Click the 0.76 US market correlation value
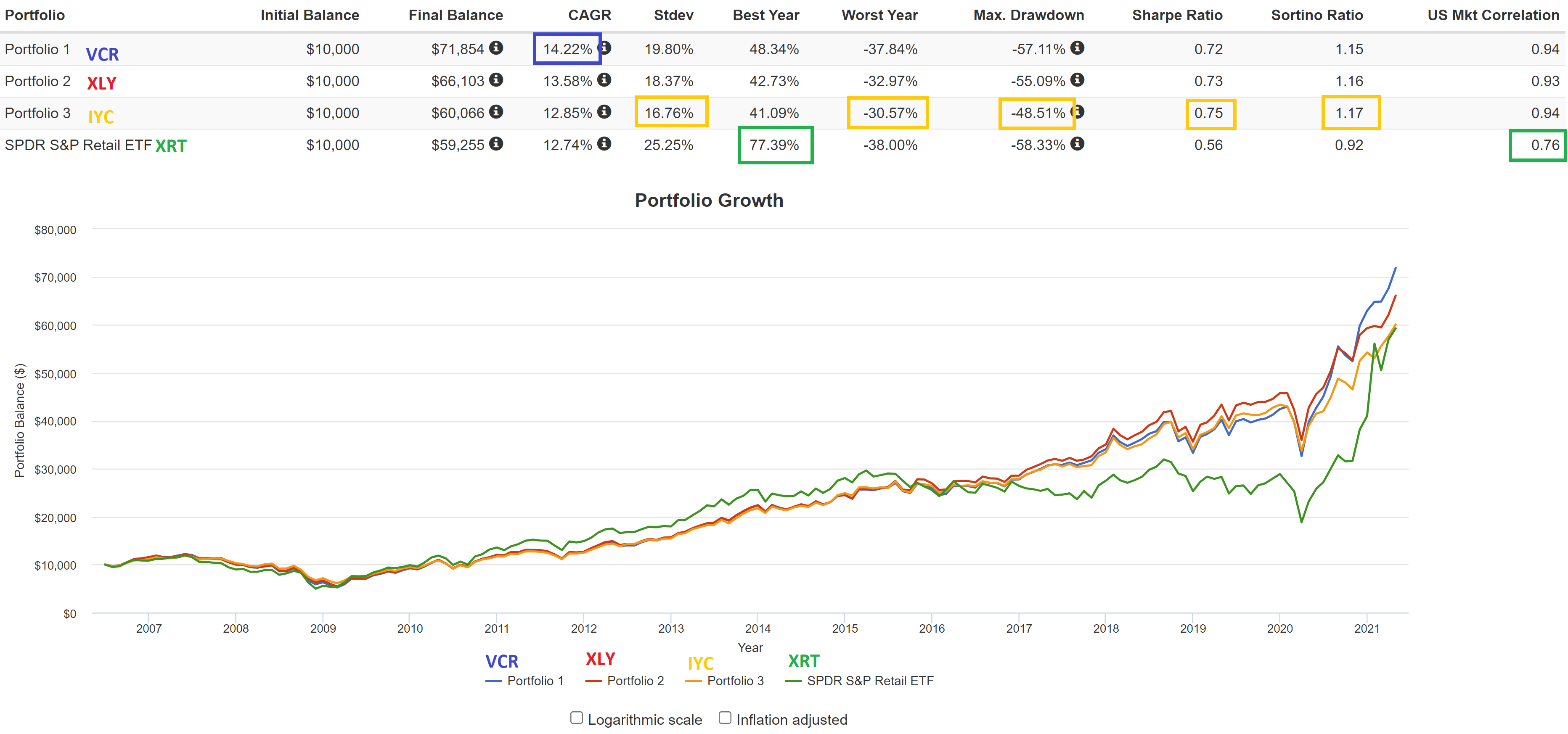Image resolution: width=1568 pixels, height=734 pixels. [x=1545, y=145]
